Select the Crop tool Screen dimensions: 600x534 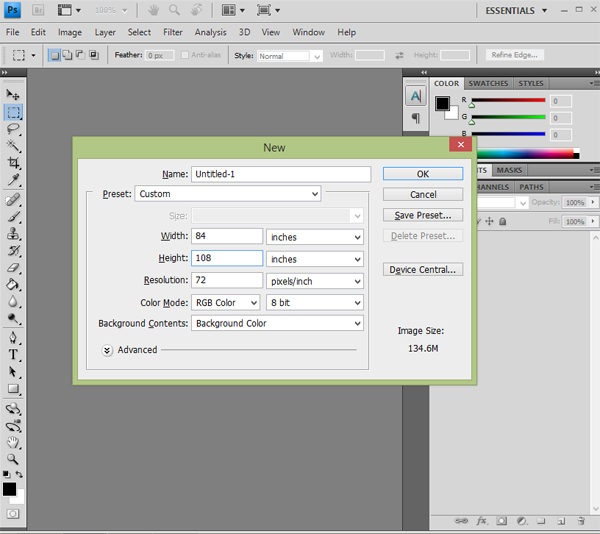[x=13, y=163]
